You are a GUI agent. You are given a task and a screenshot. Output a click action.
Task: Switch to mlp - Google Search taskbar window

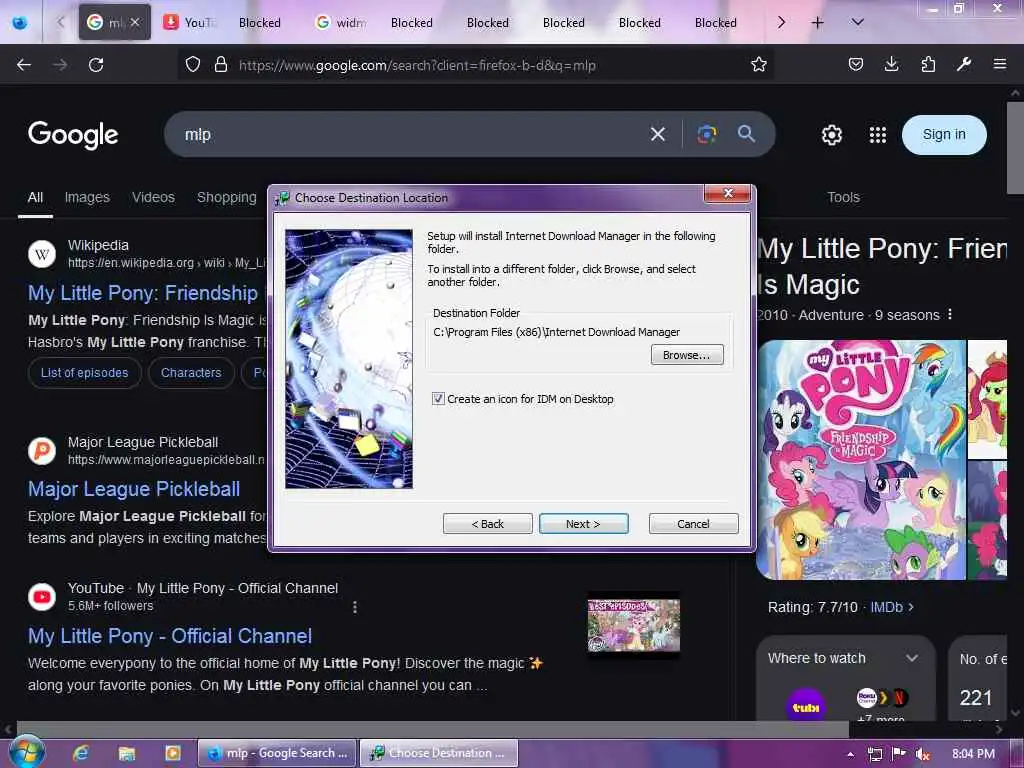277,753
